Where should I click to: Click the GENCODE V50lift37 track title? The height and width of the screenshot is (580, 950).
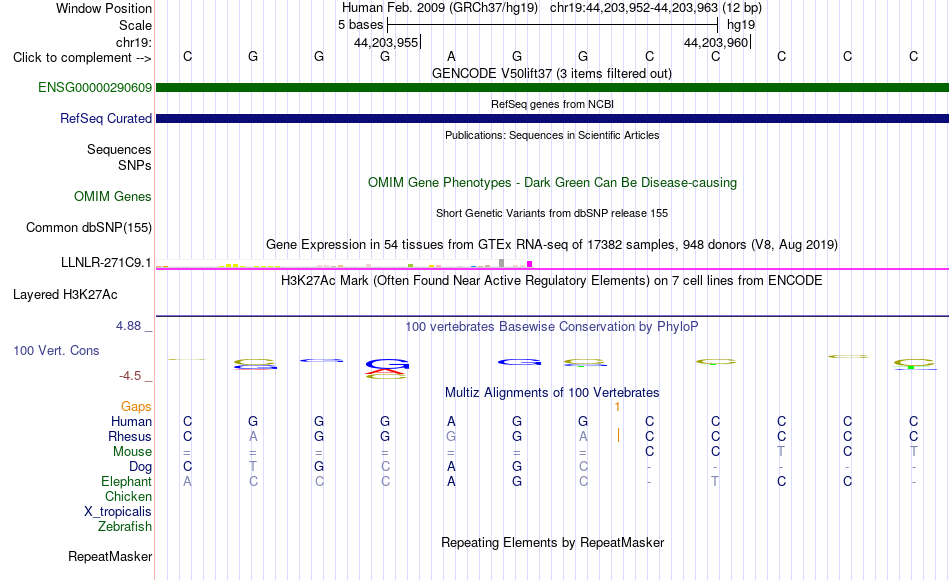(x=551, y=73)
